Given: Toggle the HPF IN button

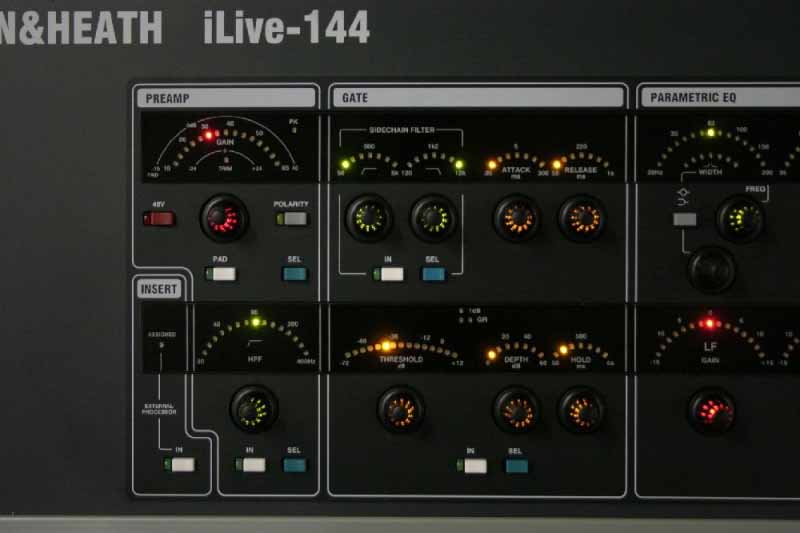Looking at the screenshot, I should [252, 464].
